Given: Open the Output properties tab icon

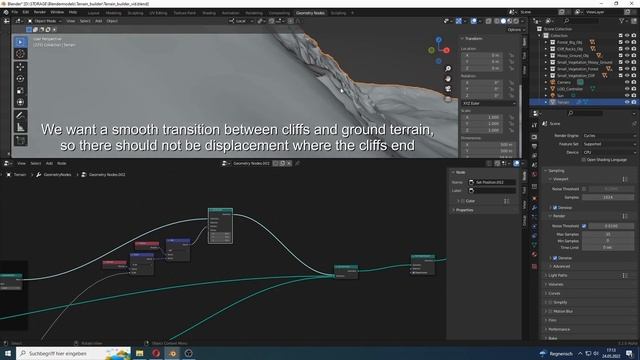Looking at the screenshot, I should coord(534,146).
